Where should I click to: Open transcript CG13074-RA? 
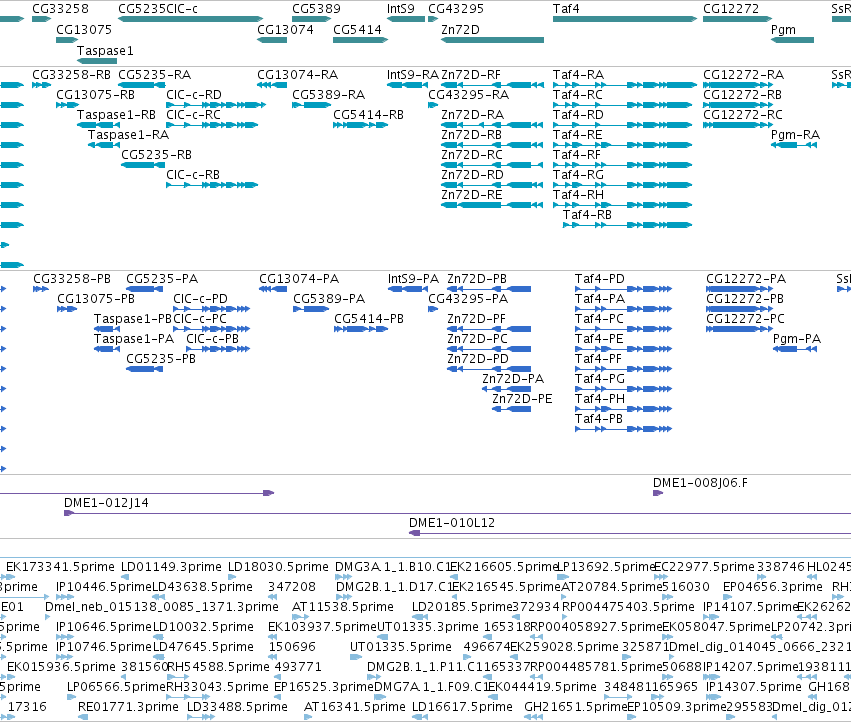[297, 74]
